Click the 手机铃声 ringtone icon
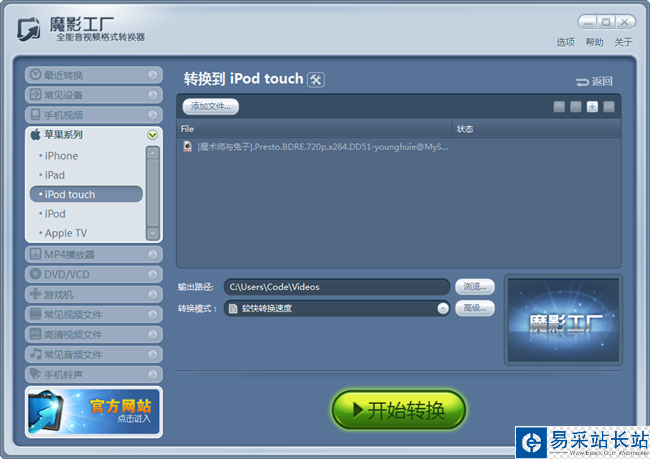 pyautogui.click(x=36, y=374)
